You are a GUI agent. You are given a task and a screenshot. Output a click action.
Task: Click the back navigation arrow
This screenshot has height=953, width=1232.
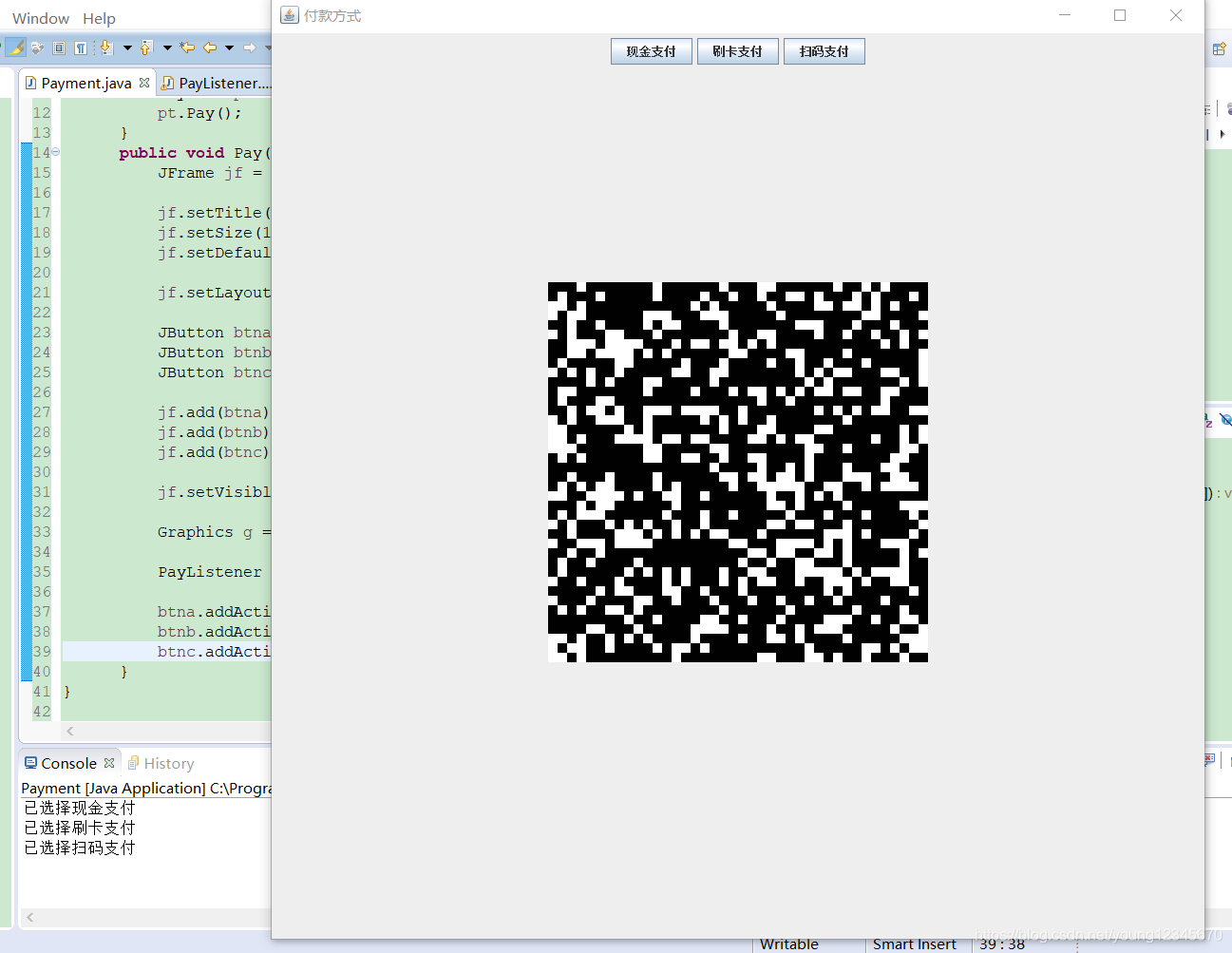coord(209,48)
